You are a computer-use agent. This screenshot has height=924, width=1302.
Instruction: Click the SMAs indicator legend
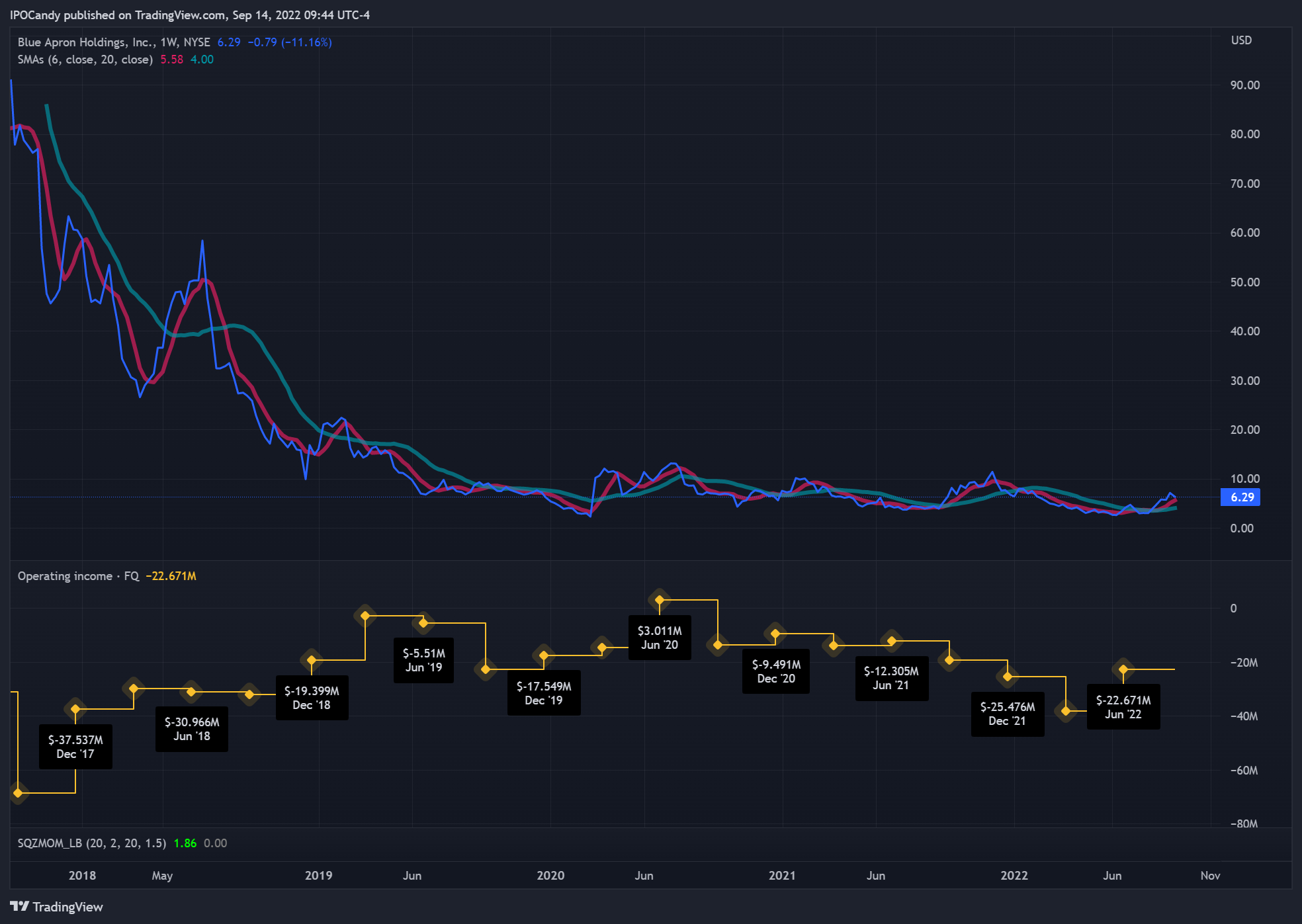point(85,60)
